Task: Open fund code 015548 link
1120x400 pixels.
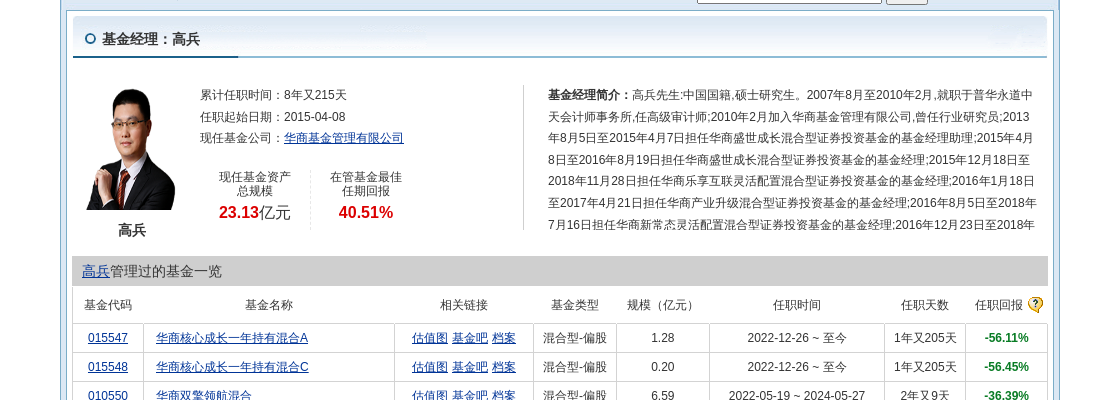Action: point(108,367)
